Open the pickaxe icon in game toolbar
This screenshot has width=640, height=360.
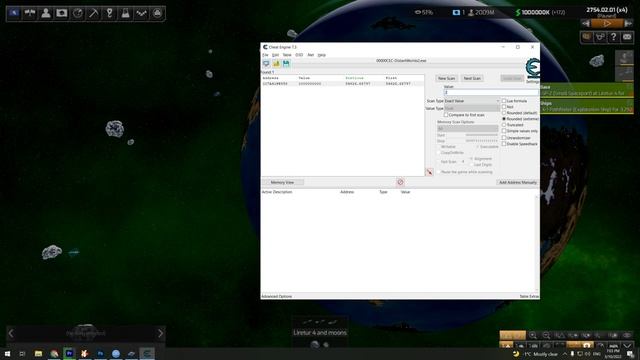[x=93, y=13]
